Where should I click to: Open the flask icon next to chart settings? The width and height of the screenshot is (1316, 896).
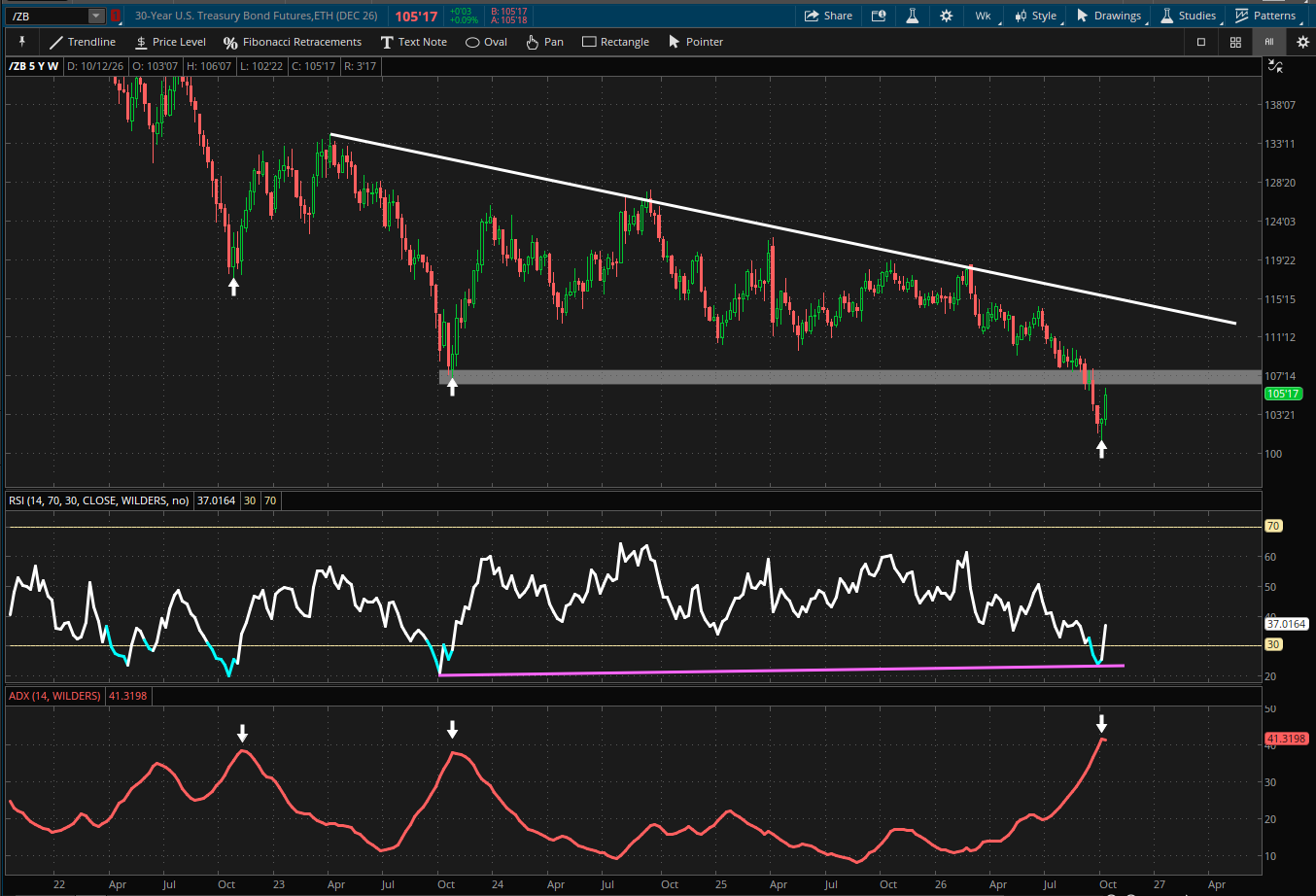pyautogui.click(x=912, y=16)
